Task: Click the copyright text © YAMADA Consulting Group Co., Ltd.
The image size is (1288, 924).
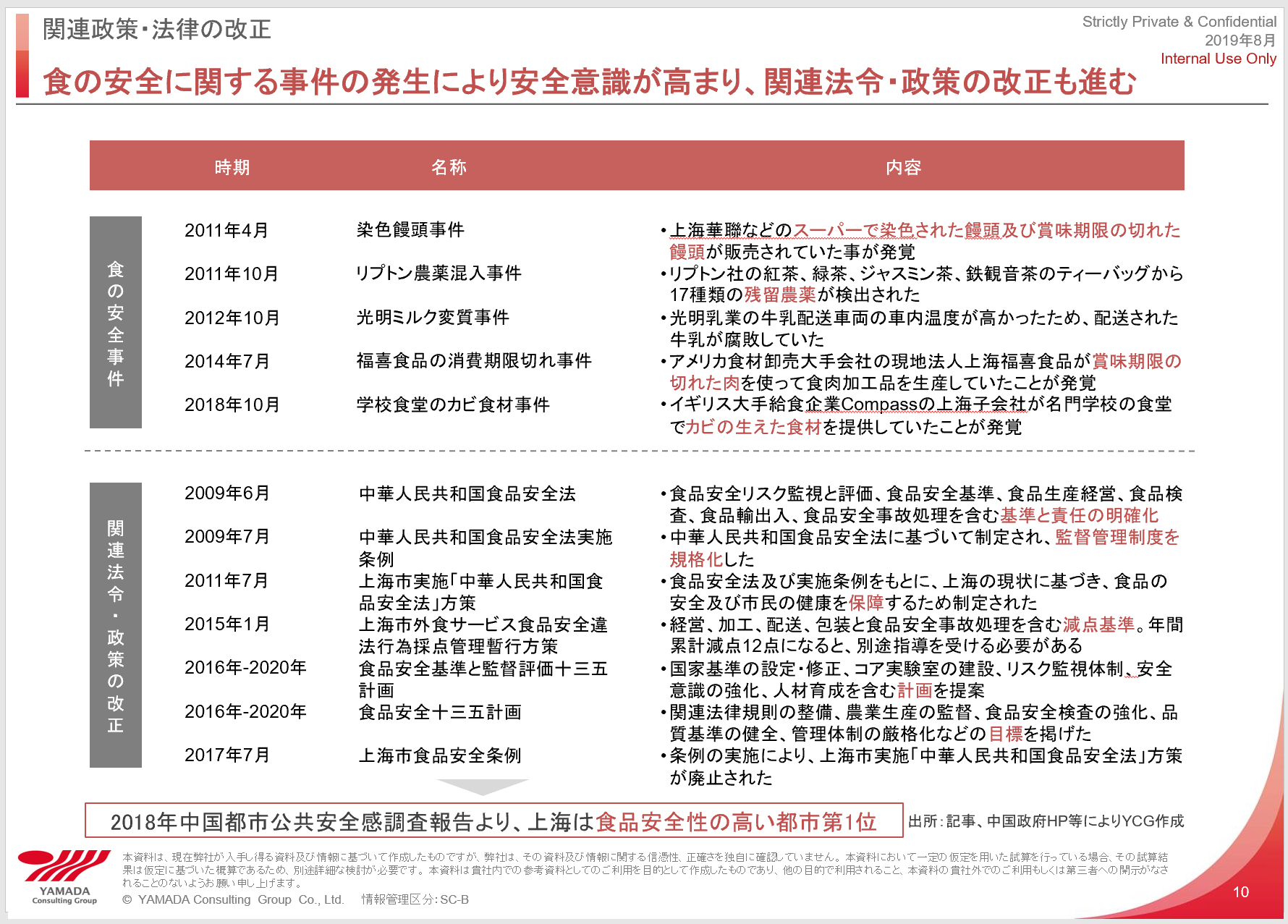Action: click(x=233, y=899)
